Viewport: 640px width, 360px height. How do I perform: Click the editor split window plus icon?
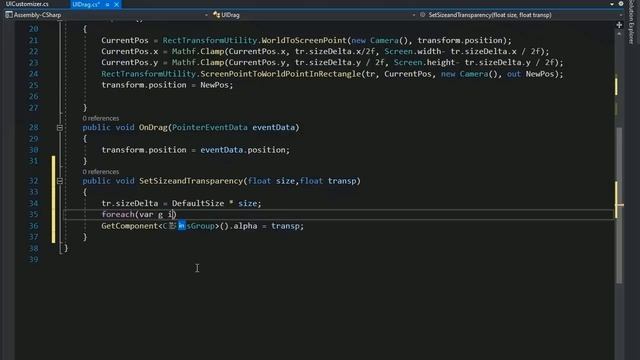[619, 25]
